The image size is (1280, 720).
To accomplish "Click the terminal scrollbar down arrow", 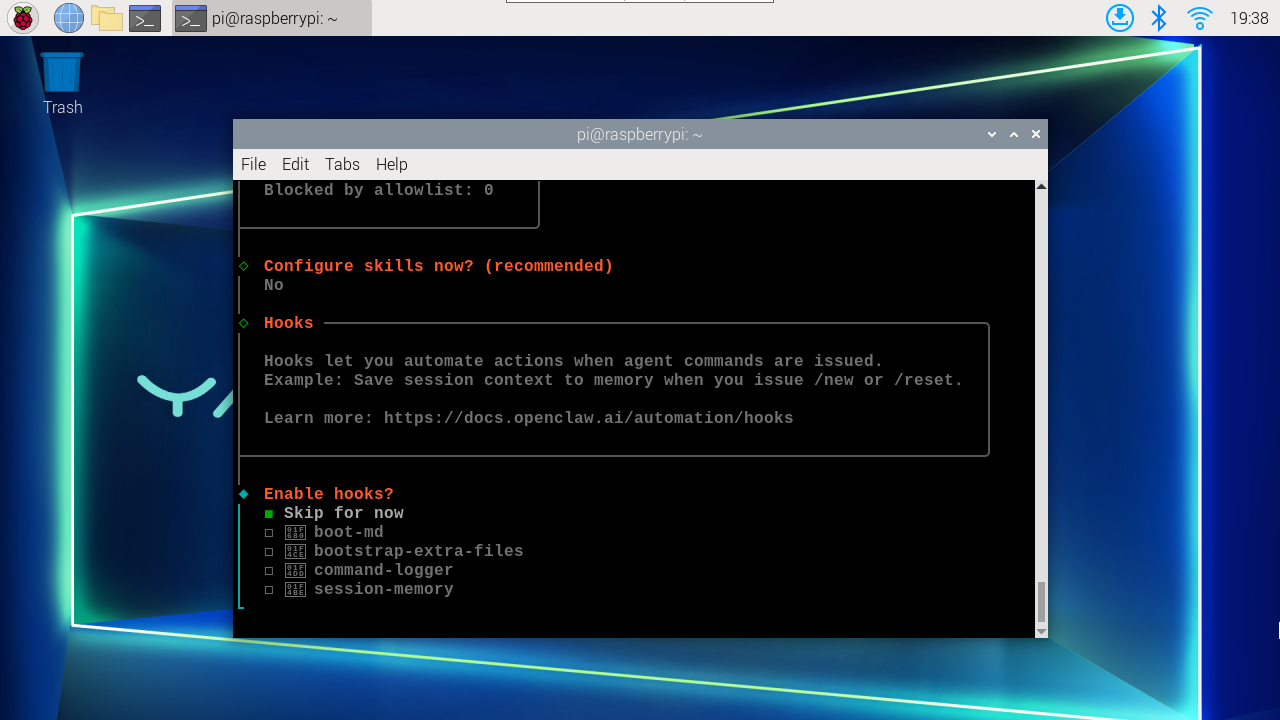I will point(1041,631).
